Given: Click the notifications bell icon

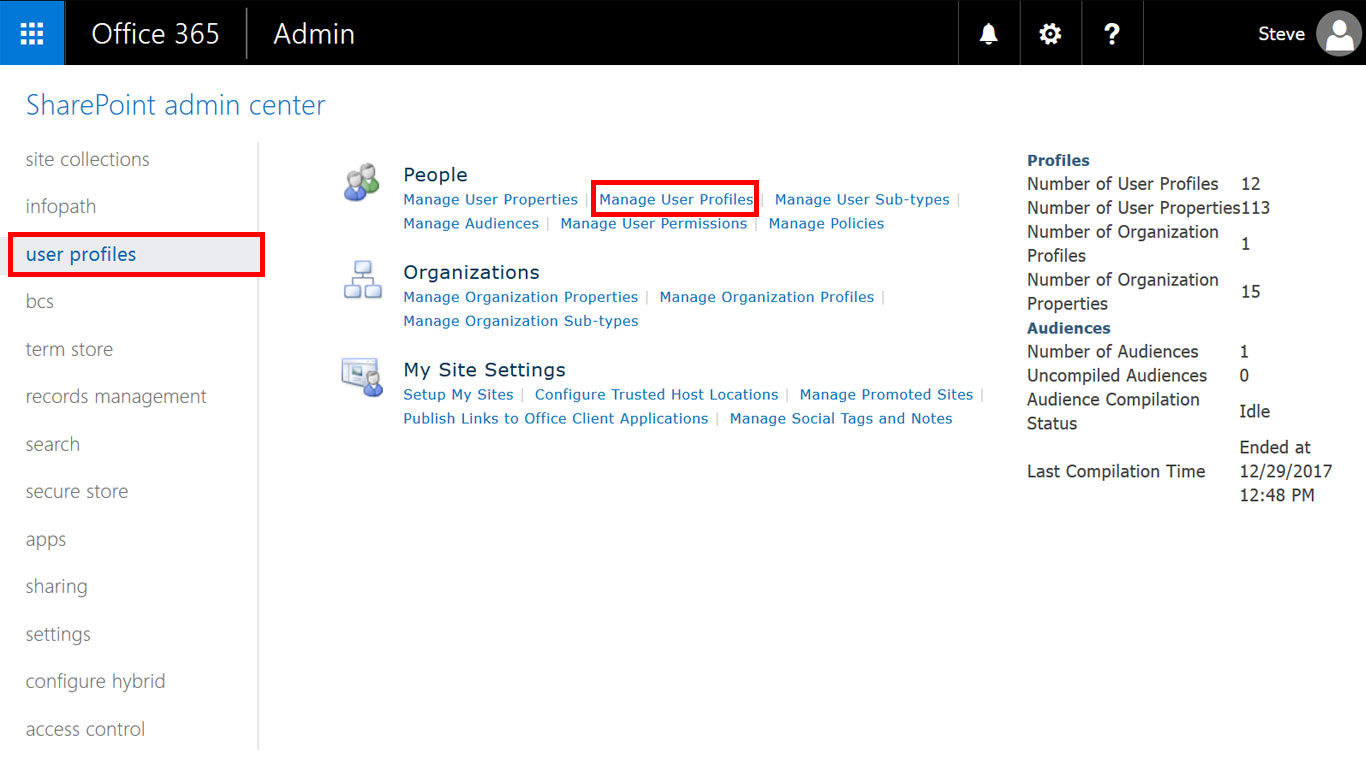Looking at the screenshot, I should [988, 34].
